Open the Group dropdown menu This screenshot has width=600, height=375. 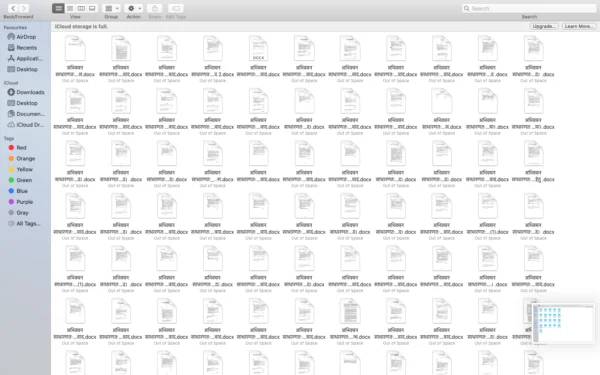(111, 8)
